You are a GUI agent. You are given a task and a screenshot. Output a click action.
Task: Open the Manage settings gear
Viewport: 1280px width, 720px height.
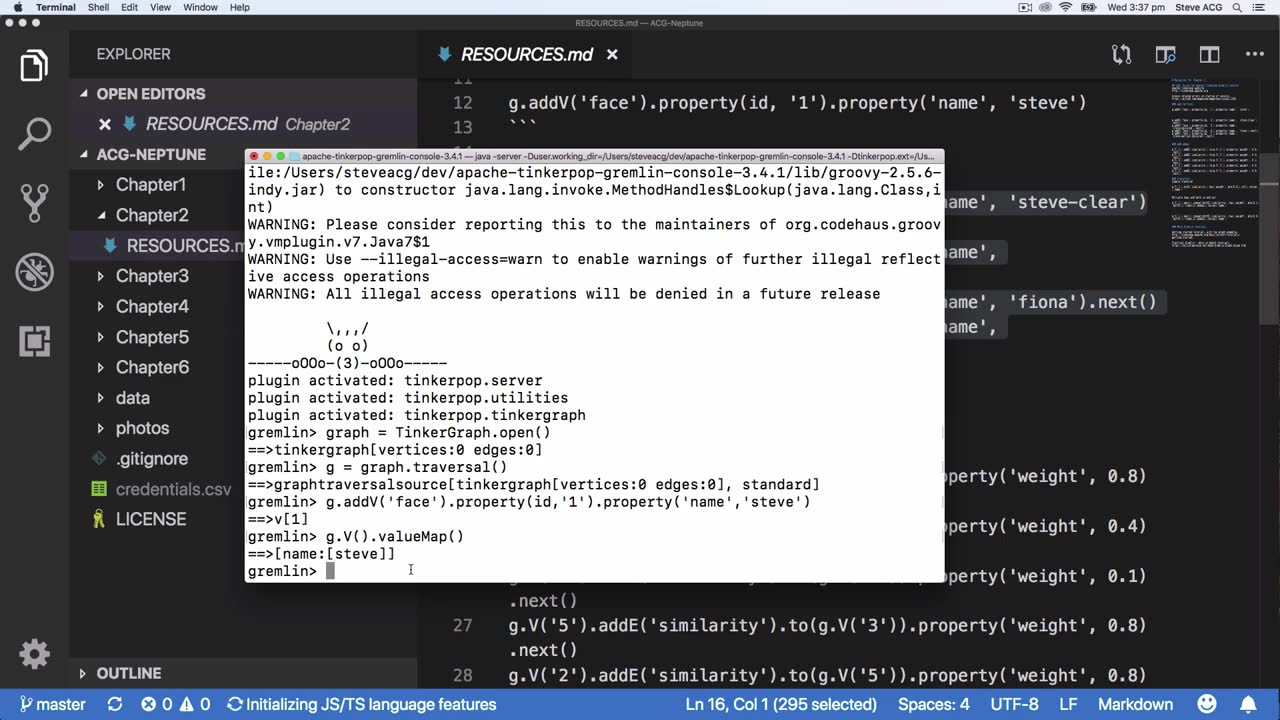34,654
